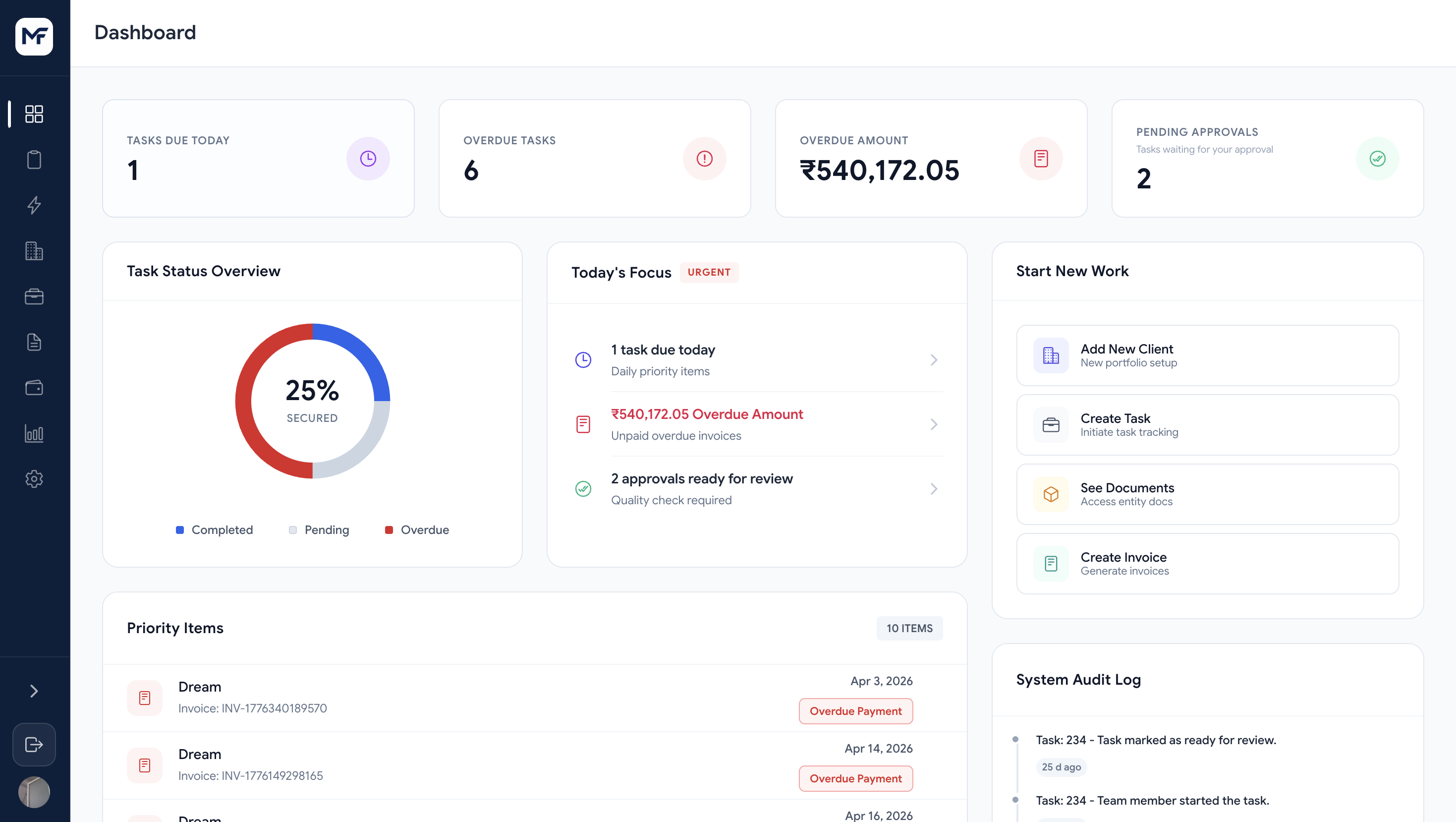Click the URGENT badge beside Today's Focus

coord(709,273)
